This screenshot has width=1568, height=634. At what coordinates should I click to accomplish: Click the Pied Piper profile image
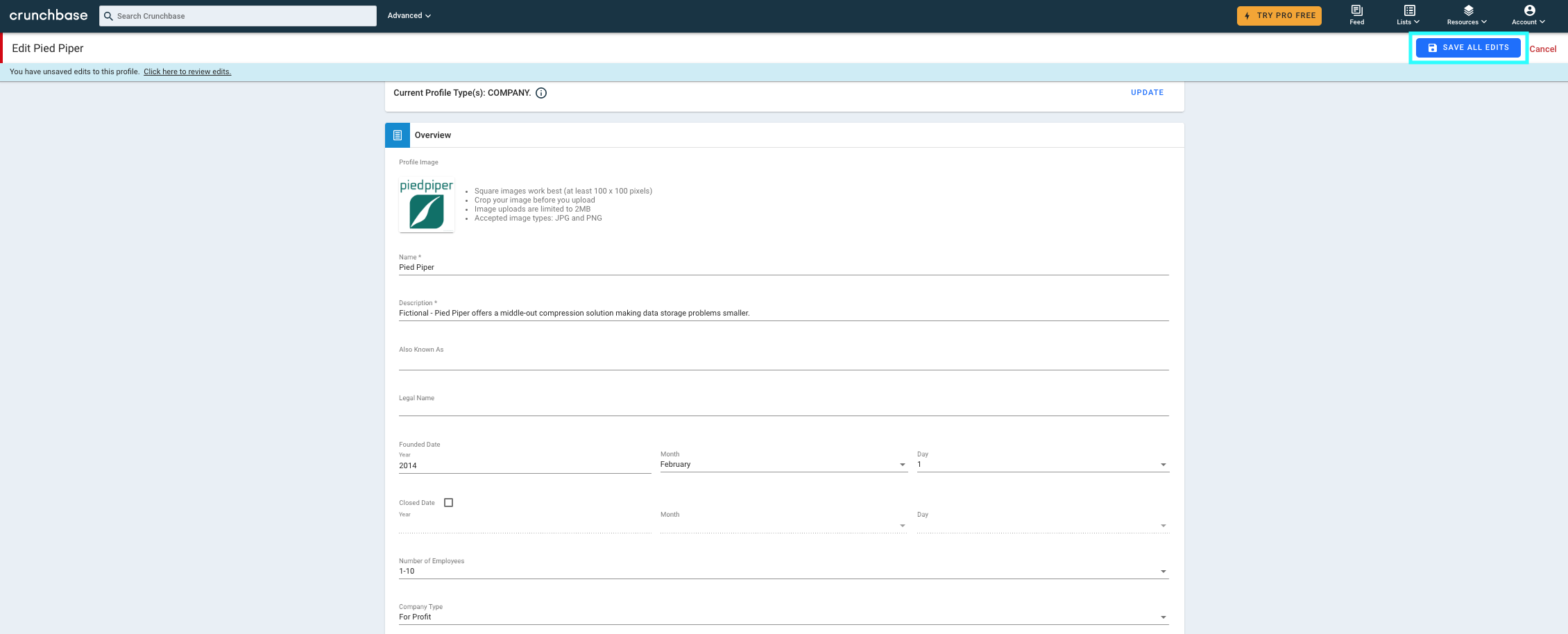(427, 204)
